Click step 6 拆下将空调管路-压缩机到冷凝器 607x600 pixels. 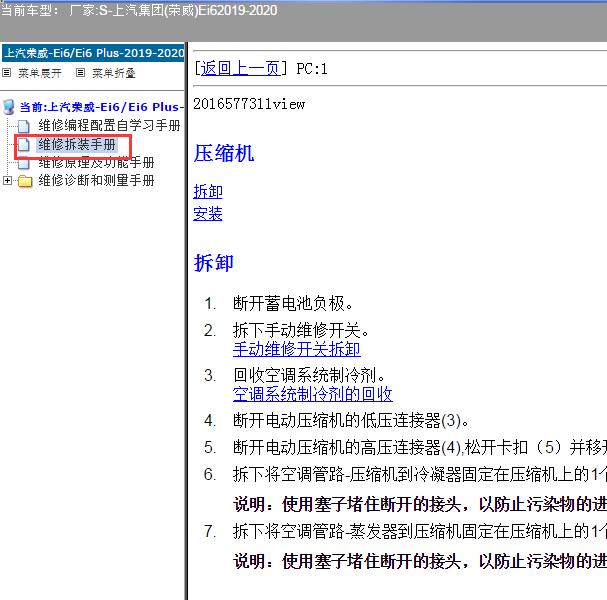click(420, 475)
